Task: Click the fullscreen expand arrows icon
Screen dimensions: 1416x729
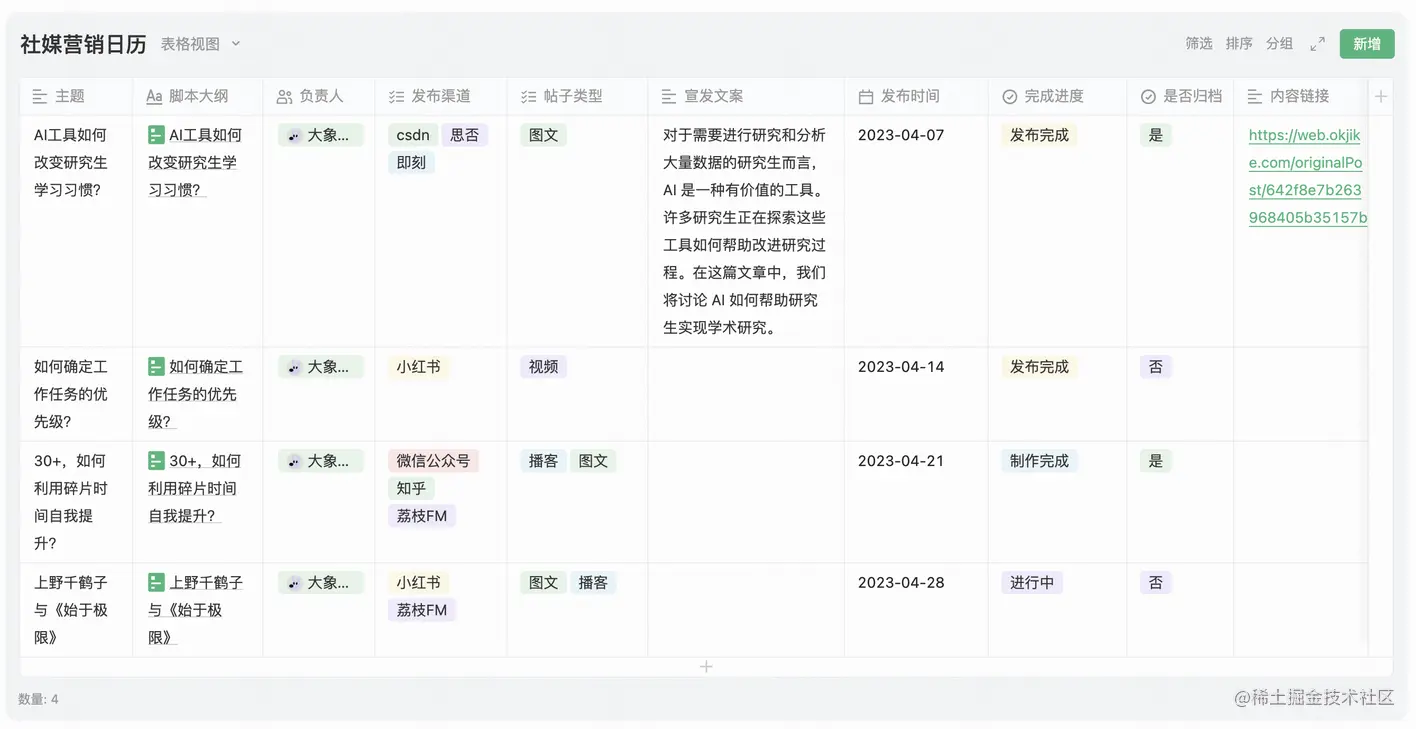Action: [x=1318, y=44]
